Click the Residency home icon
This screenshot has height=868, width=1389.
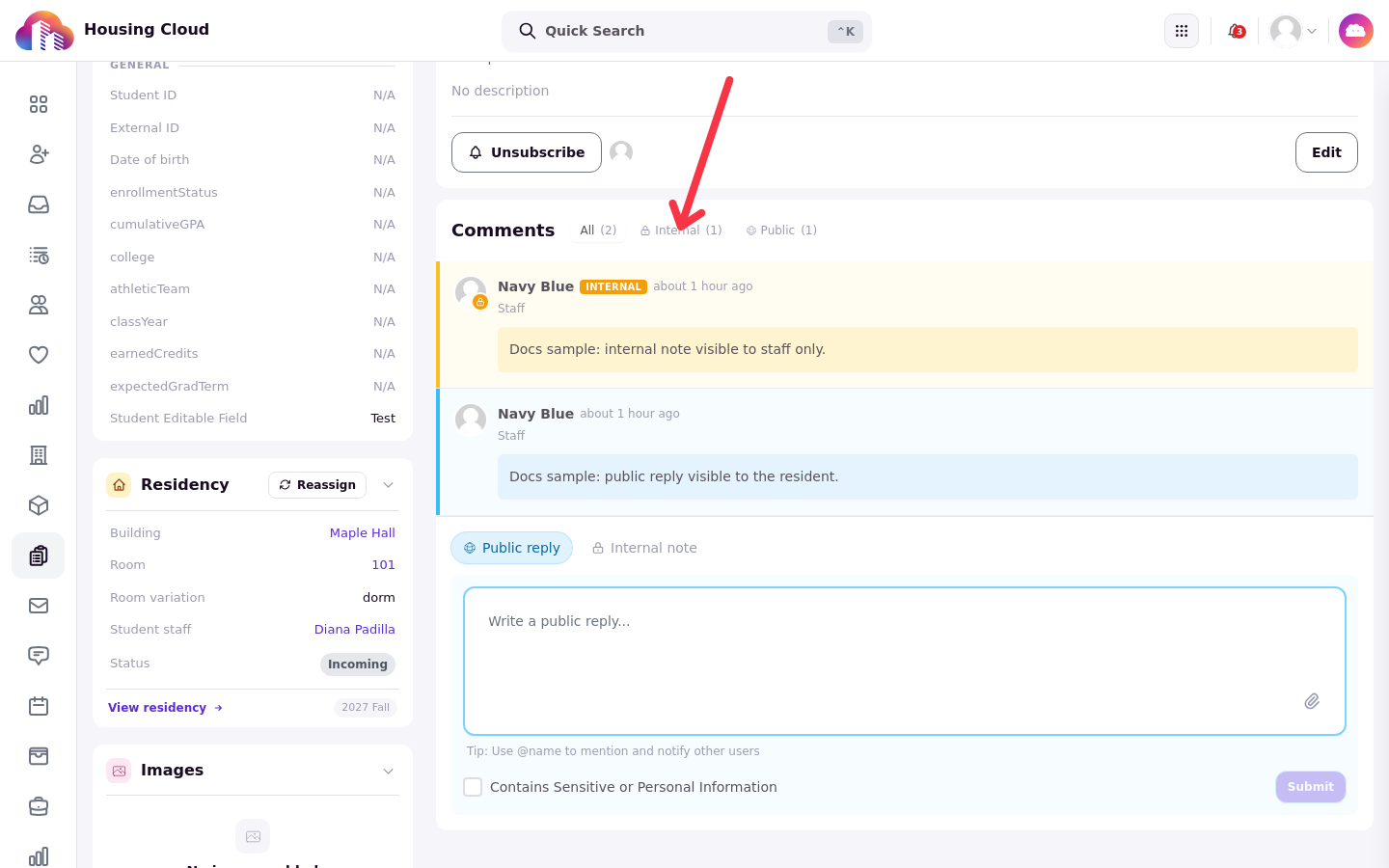[119, 485]
